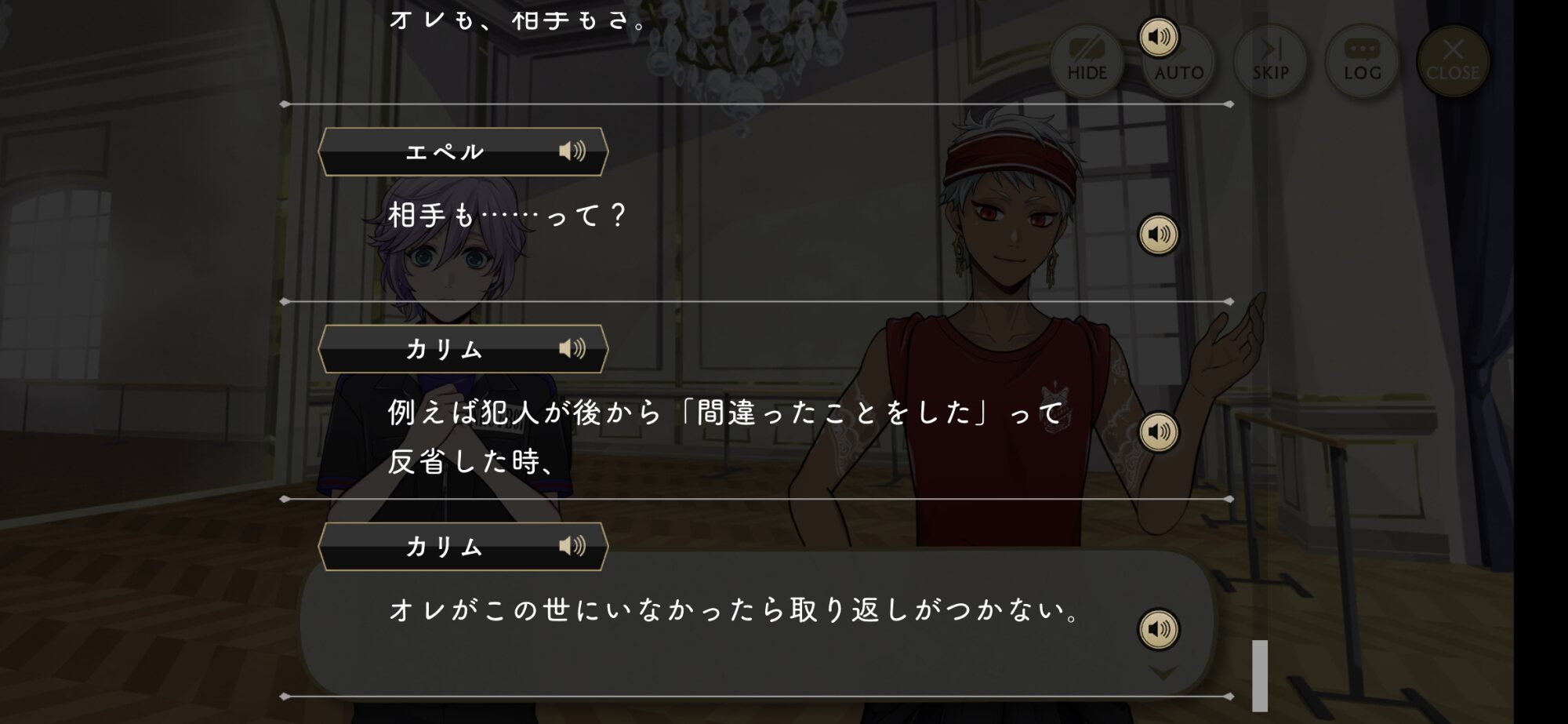Image resolution: width=1568 pixels, height=724 pixels.
Task: Play voice for top オレも、相手もさ line
Action: [1158, 37]
